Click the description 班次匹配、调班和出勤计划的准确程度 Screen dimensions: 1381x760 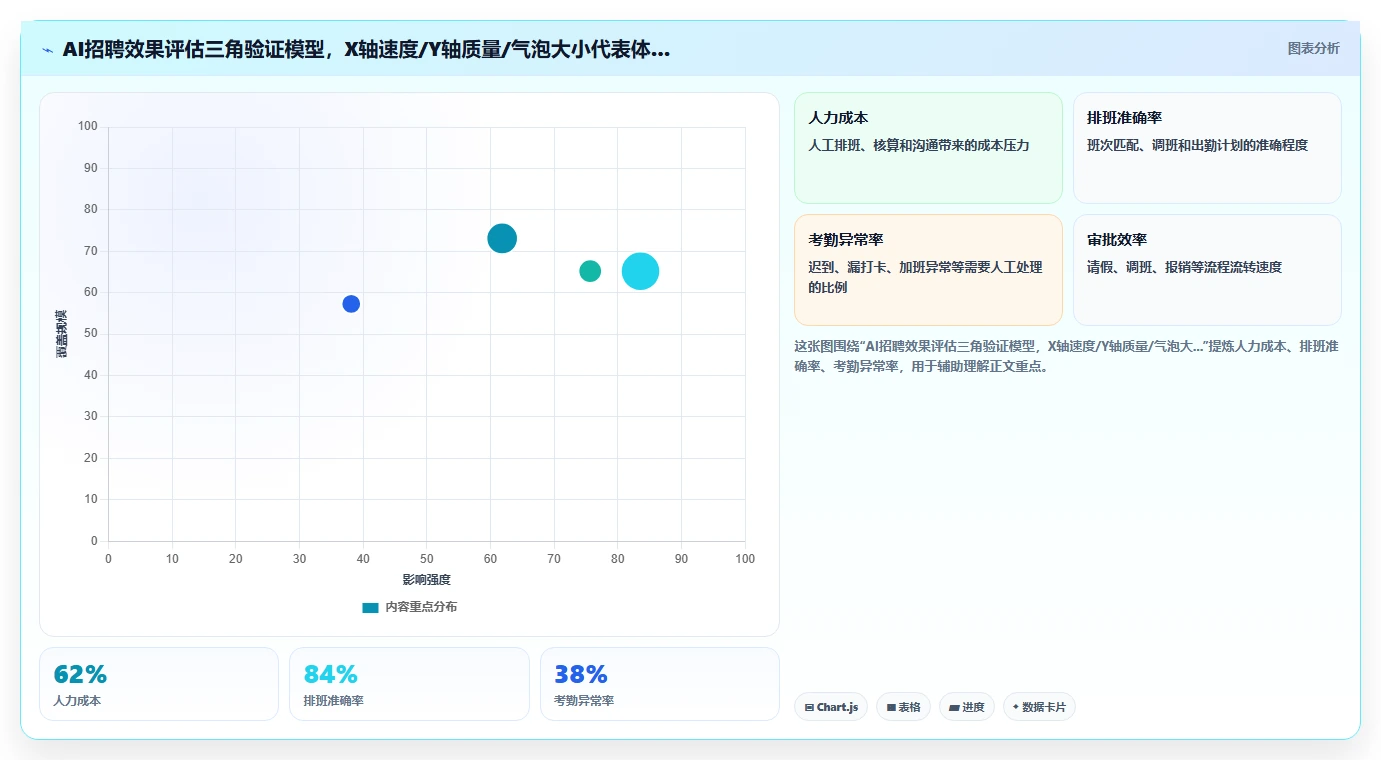(x=1197, y=145)
